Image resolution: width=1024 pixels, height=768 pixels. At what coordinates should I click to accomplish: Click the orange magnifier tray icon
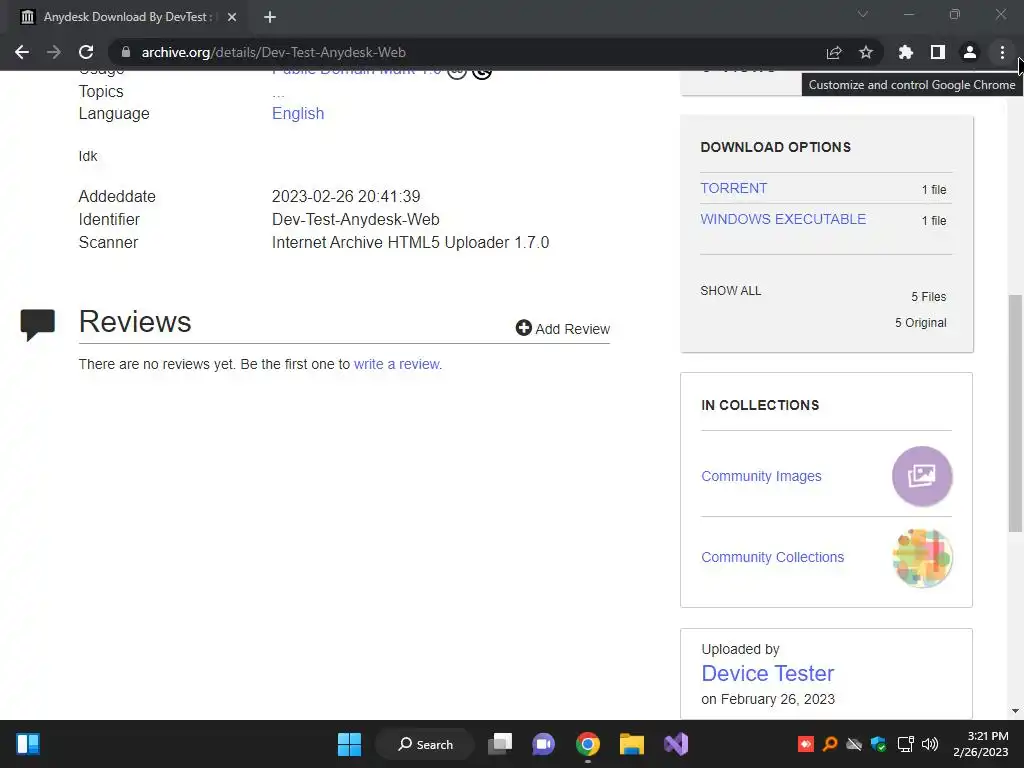click(x=830, y=744)
